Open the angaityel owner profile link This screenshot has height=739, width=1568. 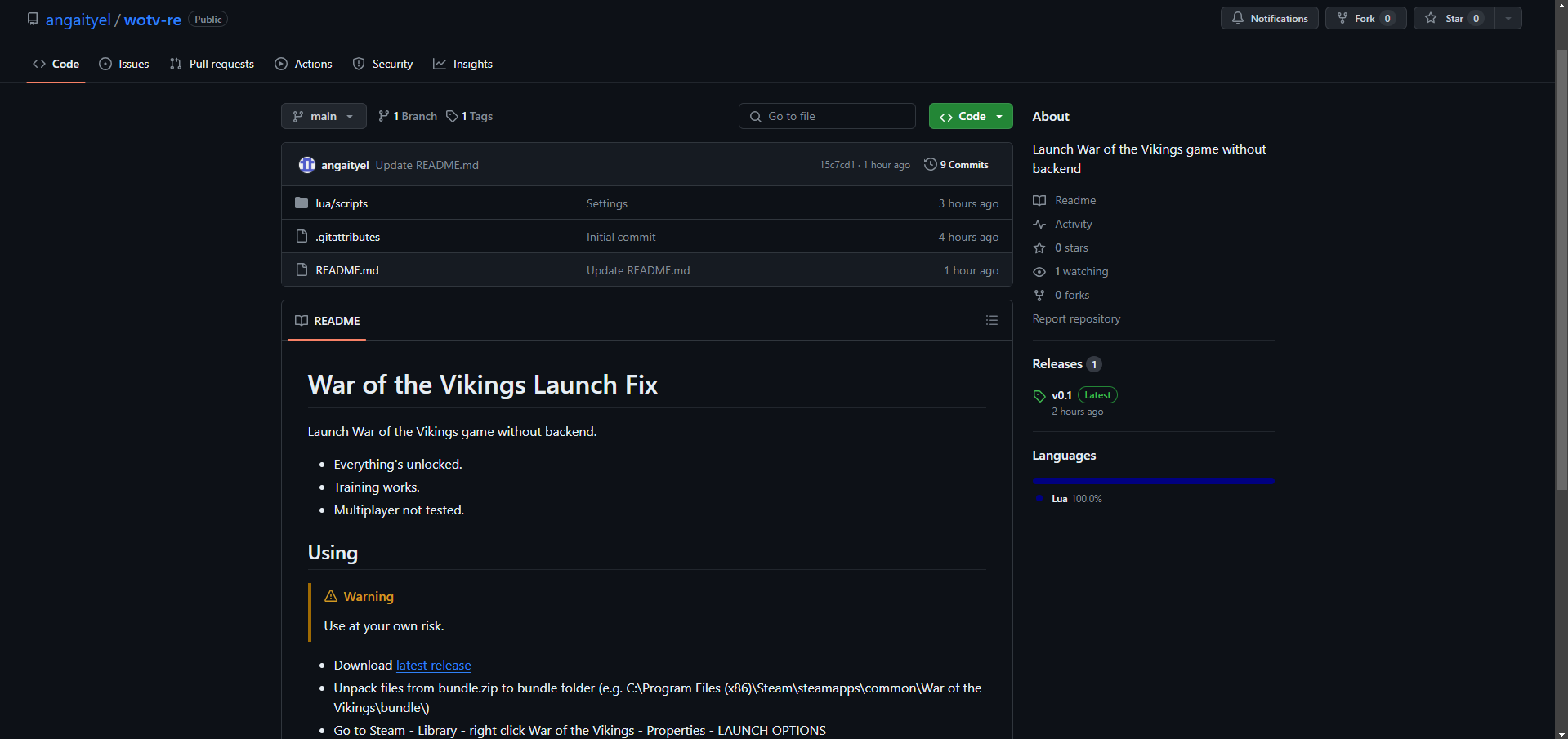point(78,20)
